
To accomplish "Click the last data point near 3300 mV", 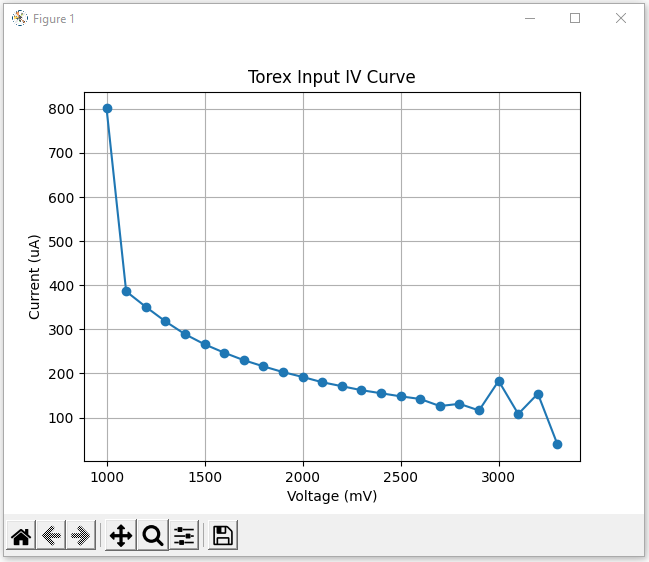I will (x=557, y=444).
